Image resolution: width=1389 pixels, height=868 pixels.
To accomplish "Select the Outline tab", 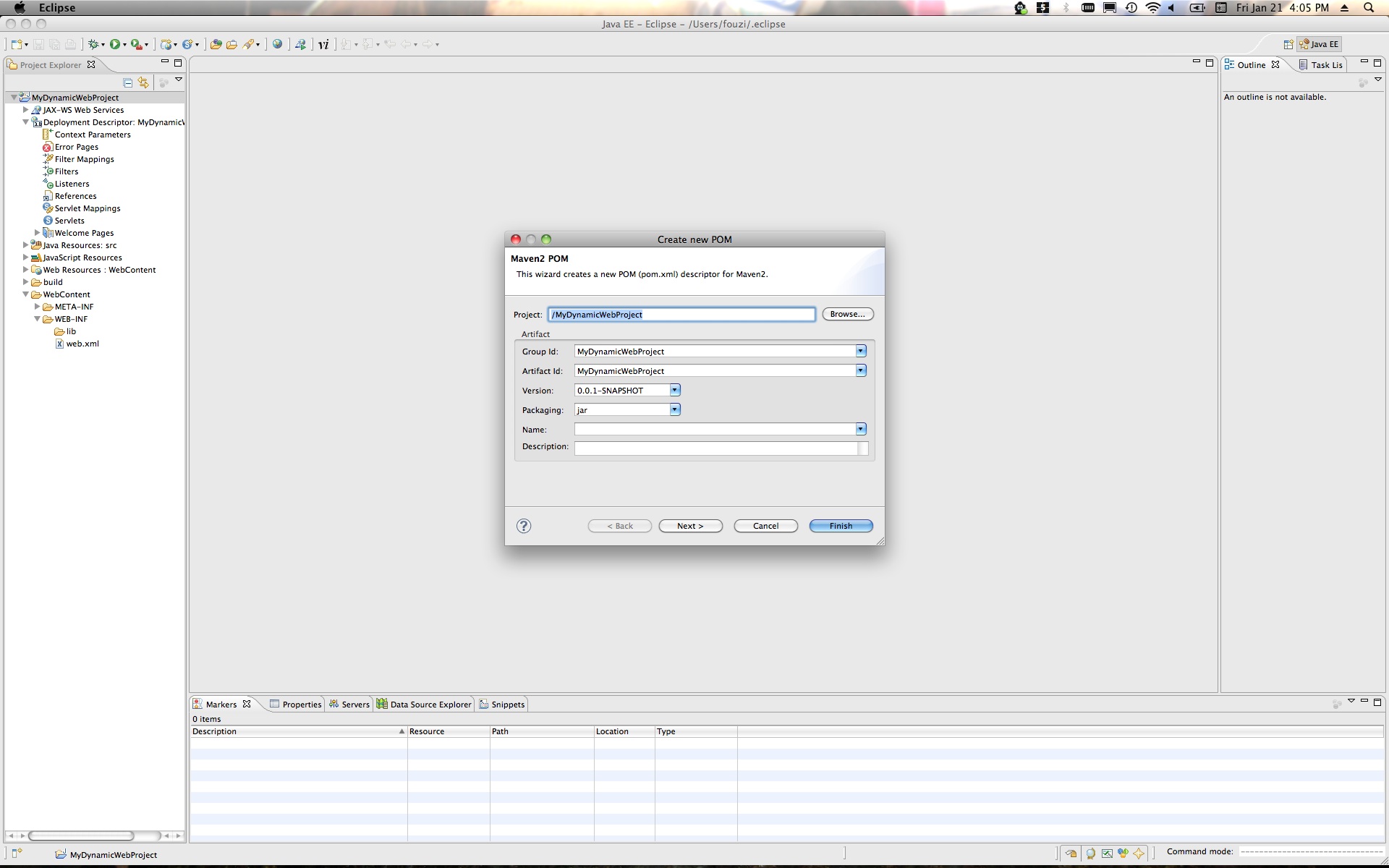I will point(1251,64).
